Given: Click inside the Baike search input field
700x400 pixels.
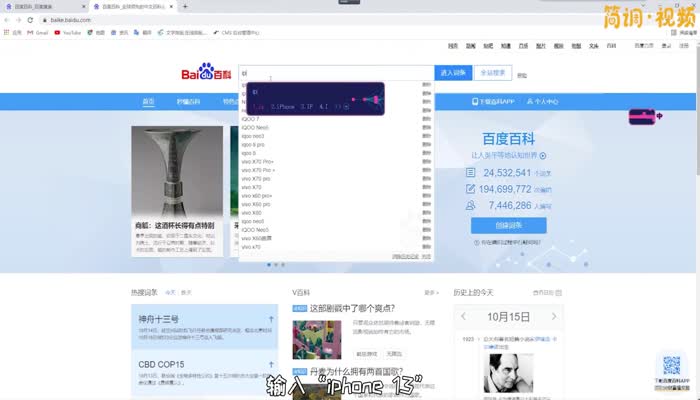Looking at the screenshot, I should coord(330,73).
